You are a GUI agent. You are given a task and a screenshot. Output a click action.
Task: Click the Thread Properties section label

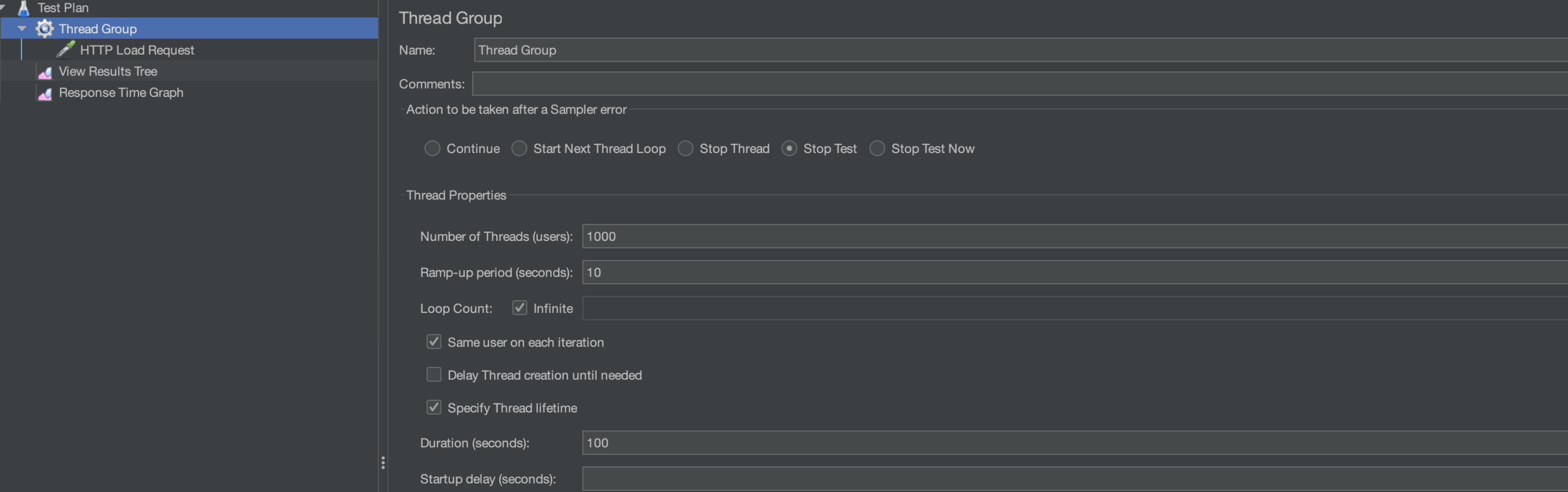tap(456, 195)
